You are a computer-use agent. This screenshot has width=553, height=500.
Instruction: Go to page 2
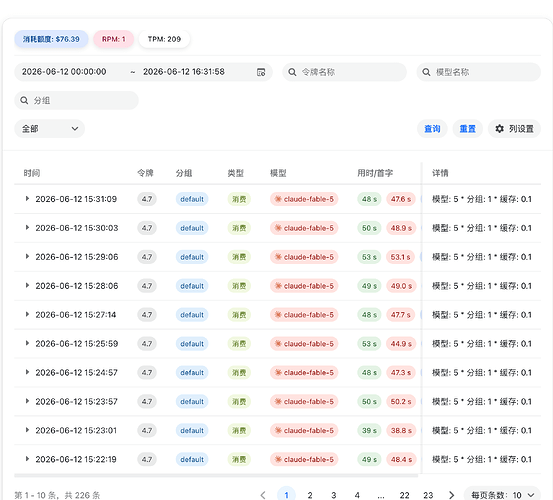tap(310, 495)
